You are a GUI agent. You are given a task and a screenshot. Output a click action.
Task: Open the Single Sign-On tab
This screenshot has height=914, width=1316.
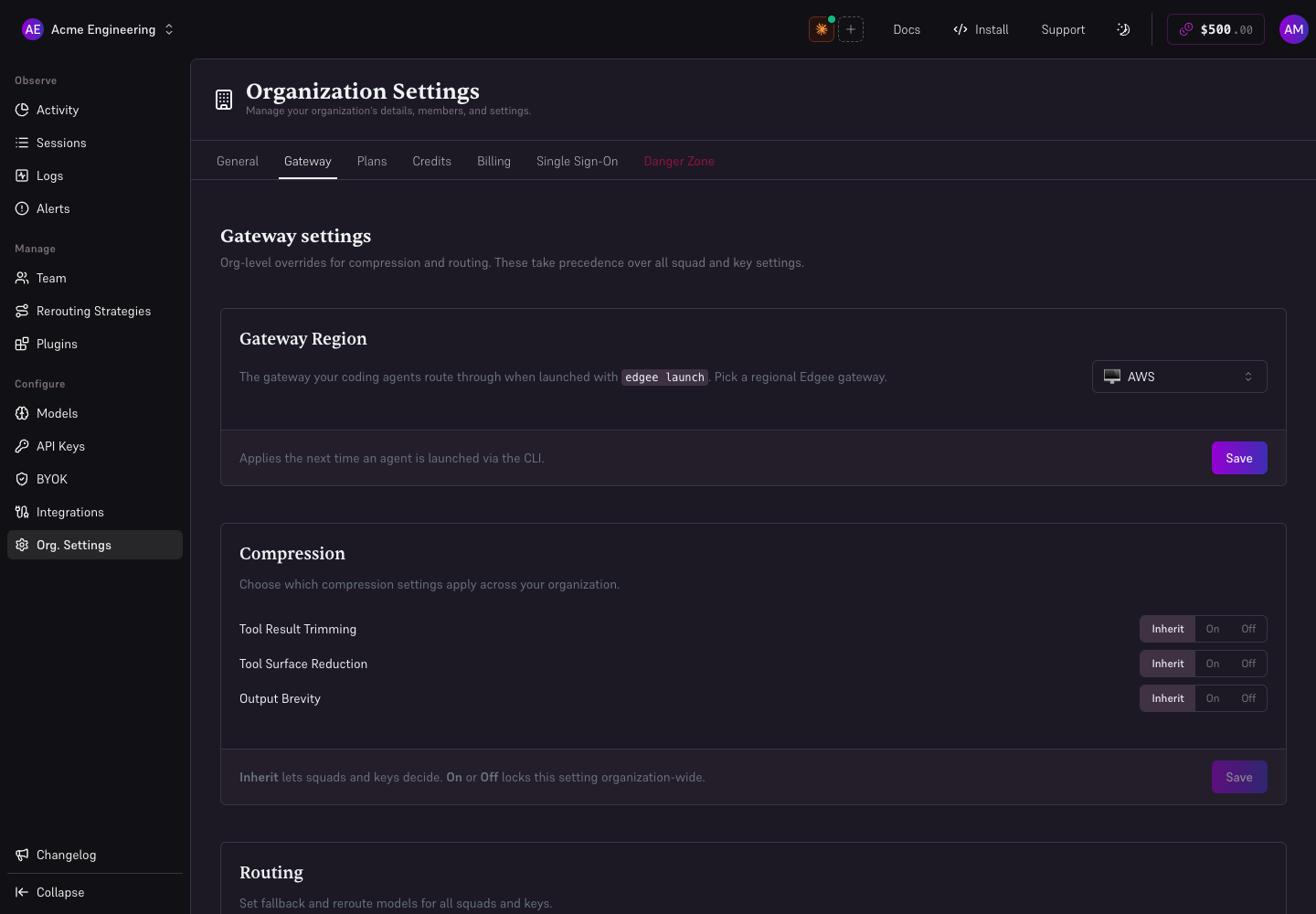578,161
